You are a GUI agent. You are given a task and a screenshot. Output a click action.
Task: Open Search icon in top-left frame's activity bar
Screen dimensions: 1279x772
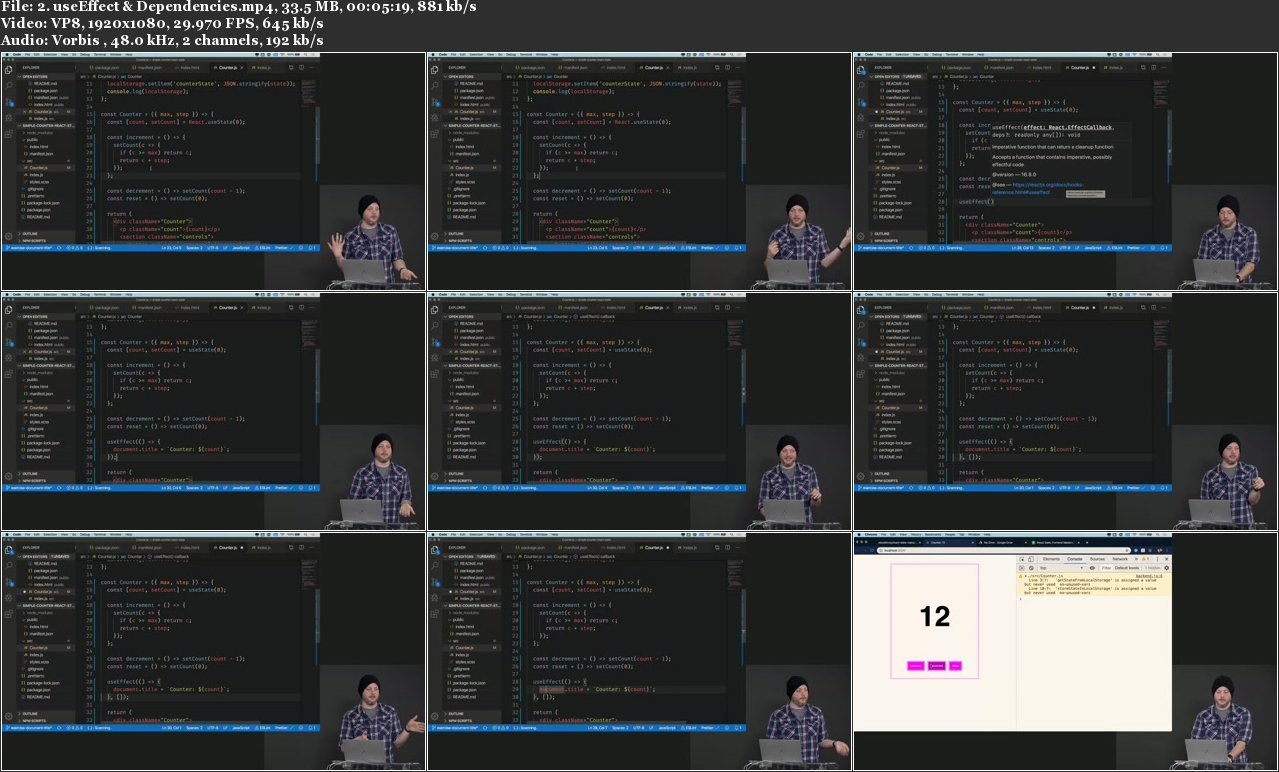click(9, 86)
